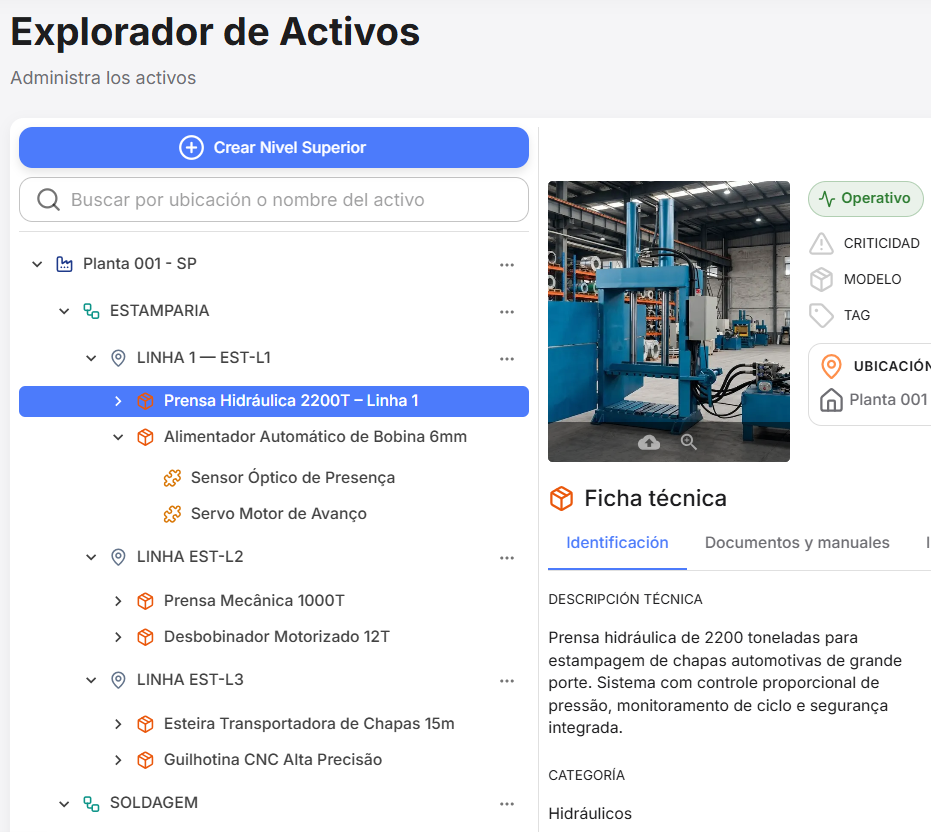Viewport: 931px width, 832px height.
Task: Collapse the LINHA EST-L3 node
Action: (x=91, y=680)
